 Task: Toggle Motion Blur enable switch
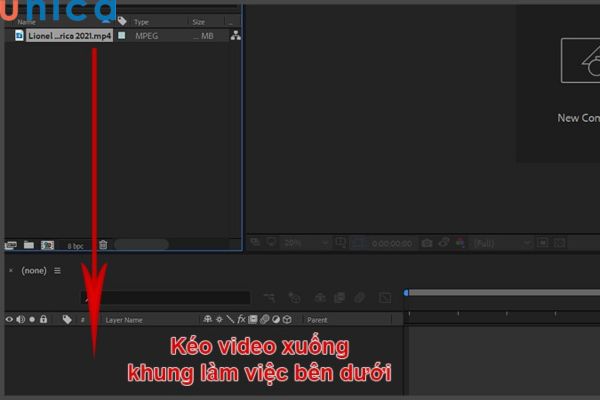(x=359, y=297)
